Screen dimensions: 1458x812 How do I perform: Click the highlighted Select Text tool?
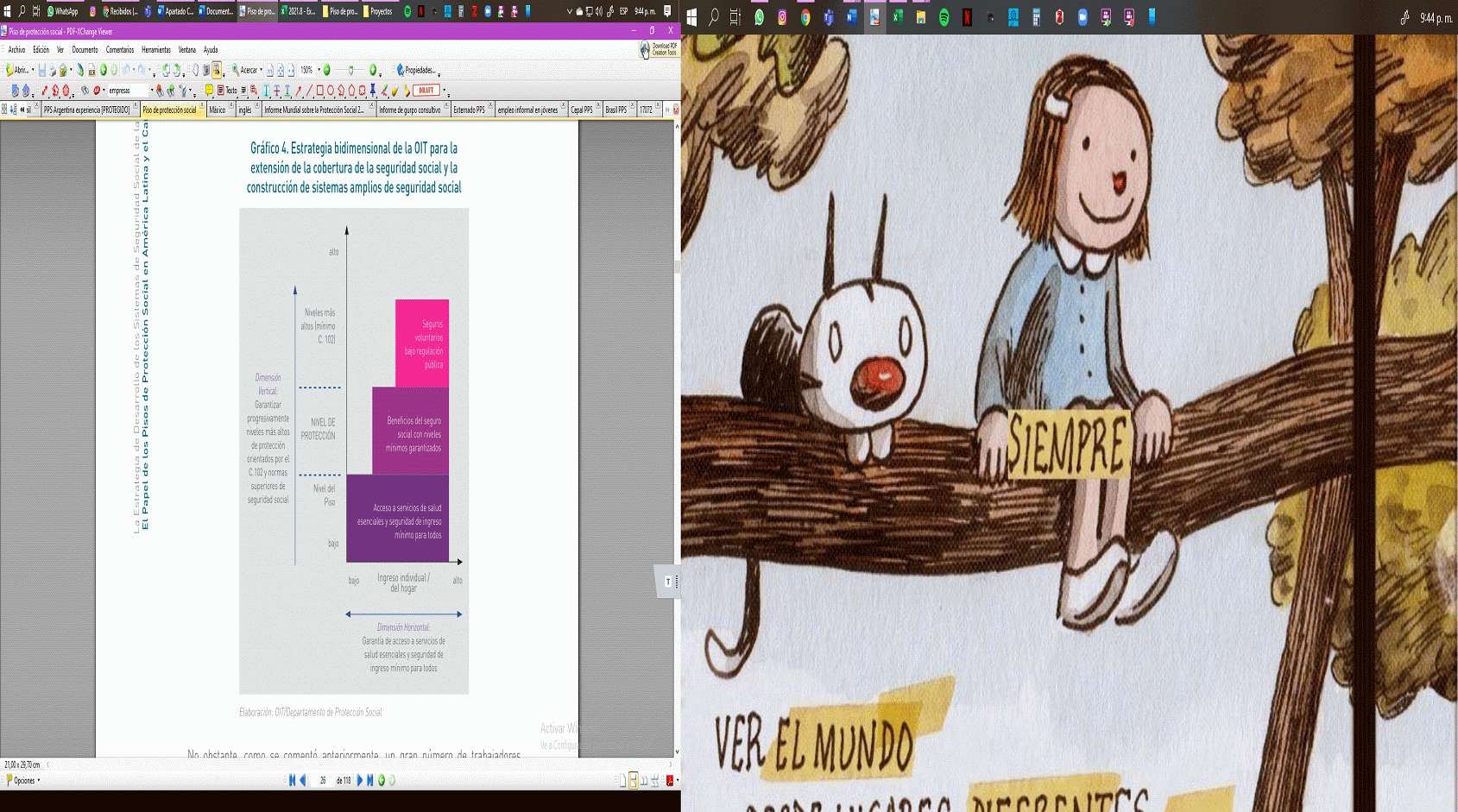[x=217, y=70]
